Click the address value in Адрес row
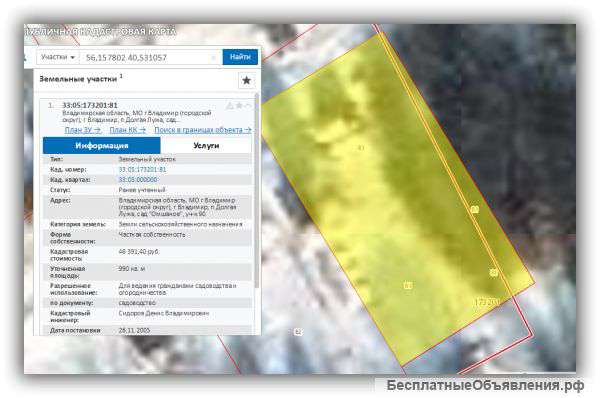The width and height of the screenshot is (600, 398). [x=178, y=207]
